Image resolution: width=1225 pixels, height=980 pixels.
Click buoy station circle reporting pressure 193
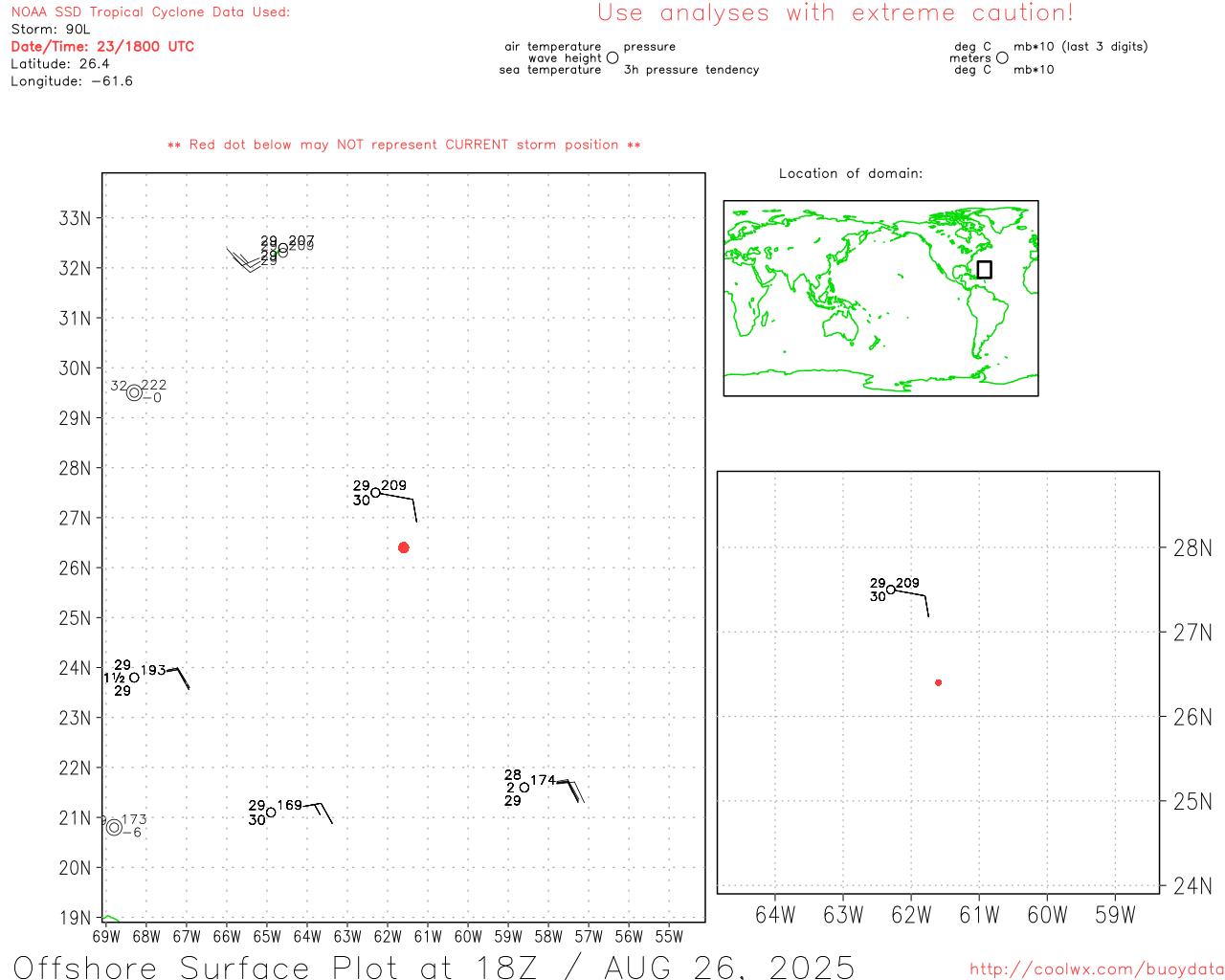[134, 678]
